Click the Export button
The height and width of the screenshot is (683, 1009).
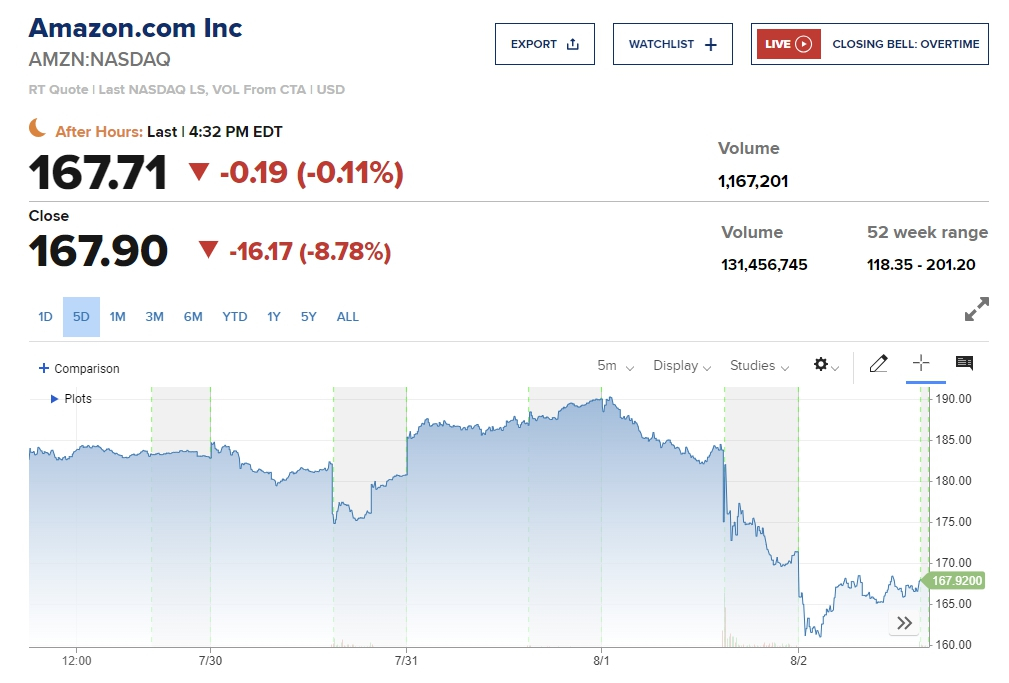[544, 44]
